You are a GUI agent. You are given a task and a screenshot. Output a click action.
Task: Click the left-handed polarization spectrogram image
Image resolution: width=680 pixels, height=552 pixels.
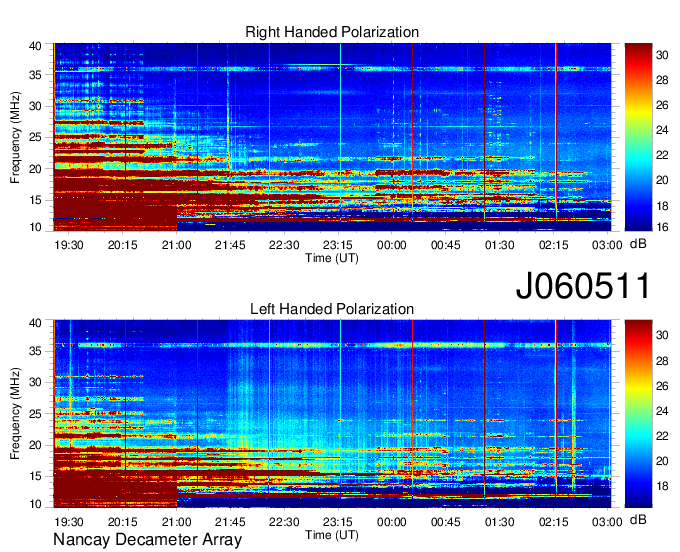pyautogui.click(x=332, y=414)
